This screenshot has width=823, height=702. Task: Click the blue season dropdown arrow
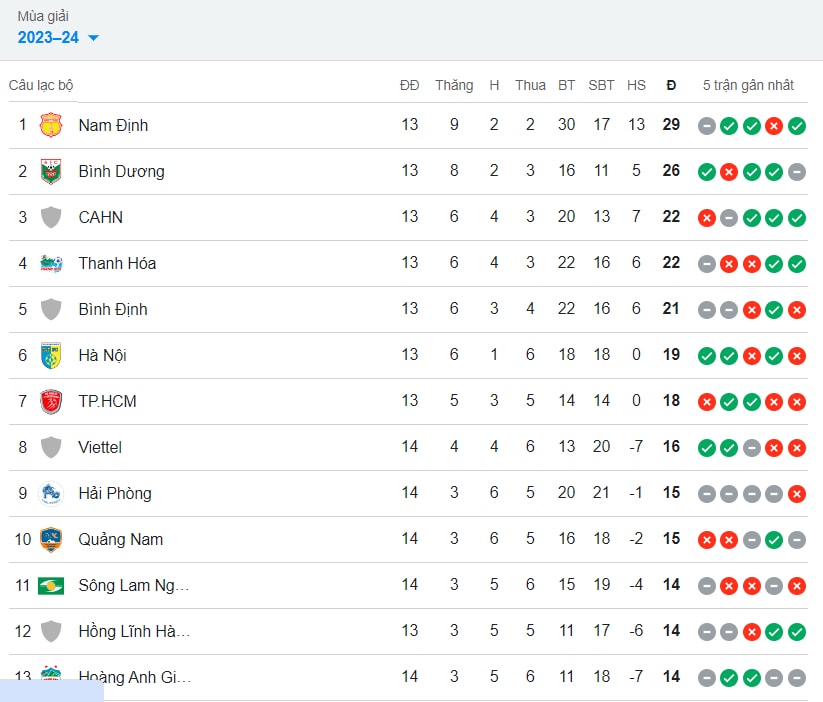coord(93,38)
